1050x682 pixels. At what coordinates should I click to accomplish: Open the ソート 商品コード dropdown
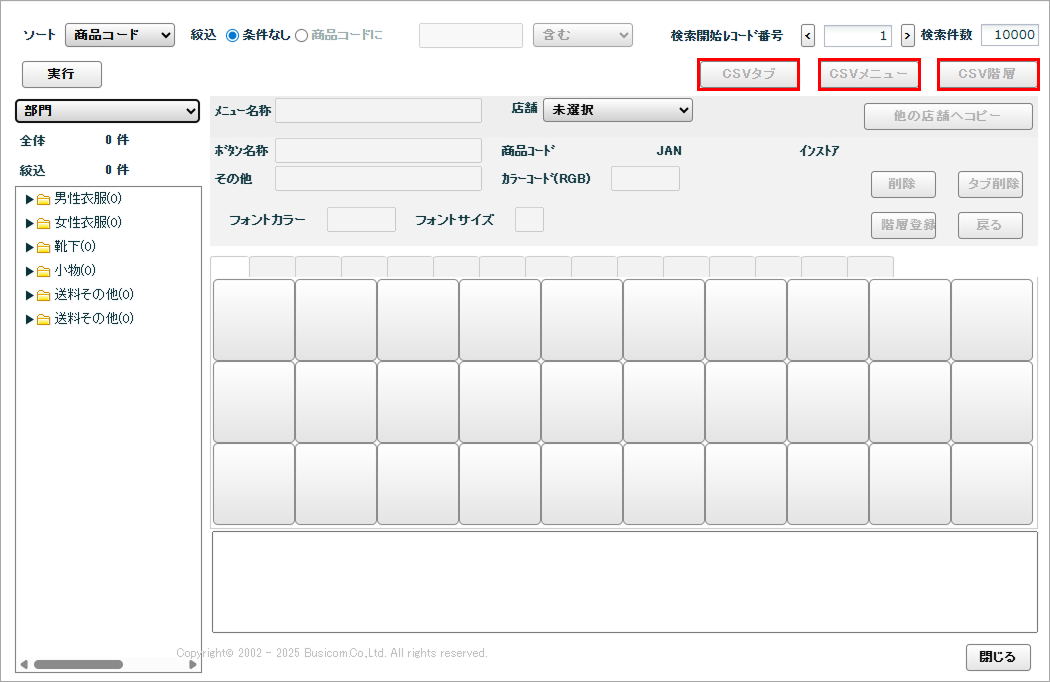pos(120,36)
